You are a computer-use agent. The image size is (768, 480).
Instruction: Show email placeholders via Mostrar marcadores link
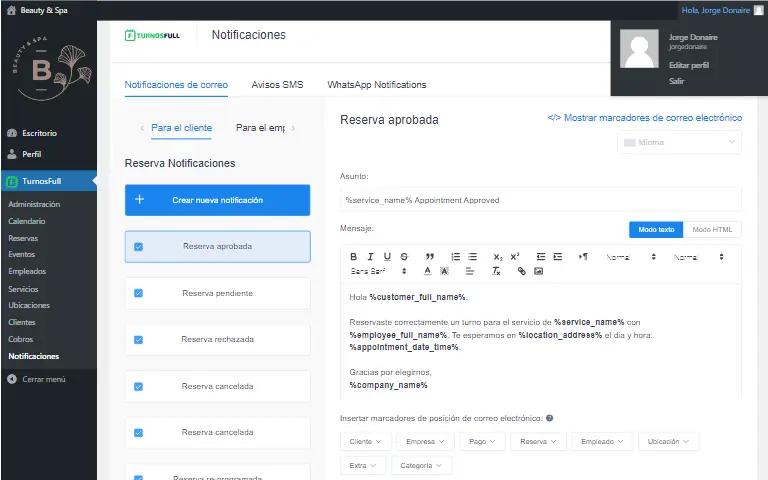click(645, 118)
